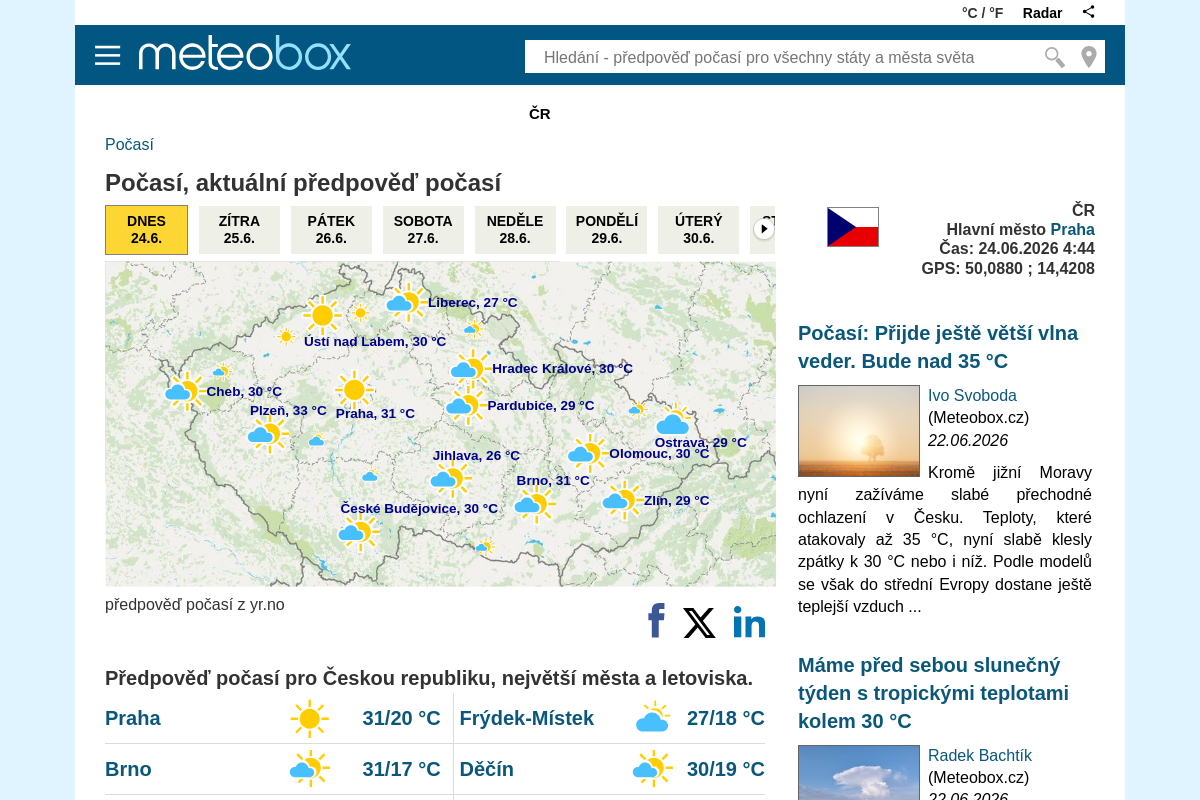Screen dimensions: 1200x800
Task: Click Plzeň weather icon on map
Action: point(268,433)
